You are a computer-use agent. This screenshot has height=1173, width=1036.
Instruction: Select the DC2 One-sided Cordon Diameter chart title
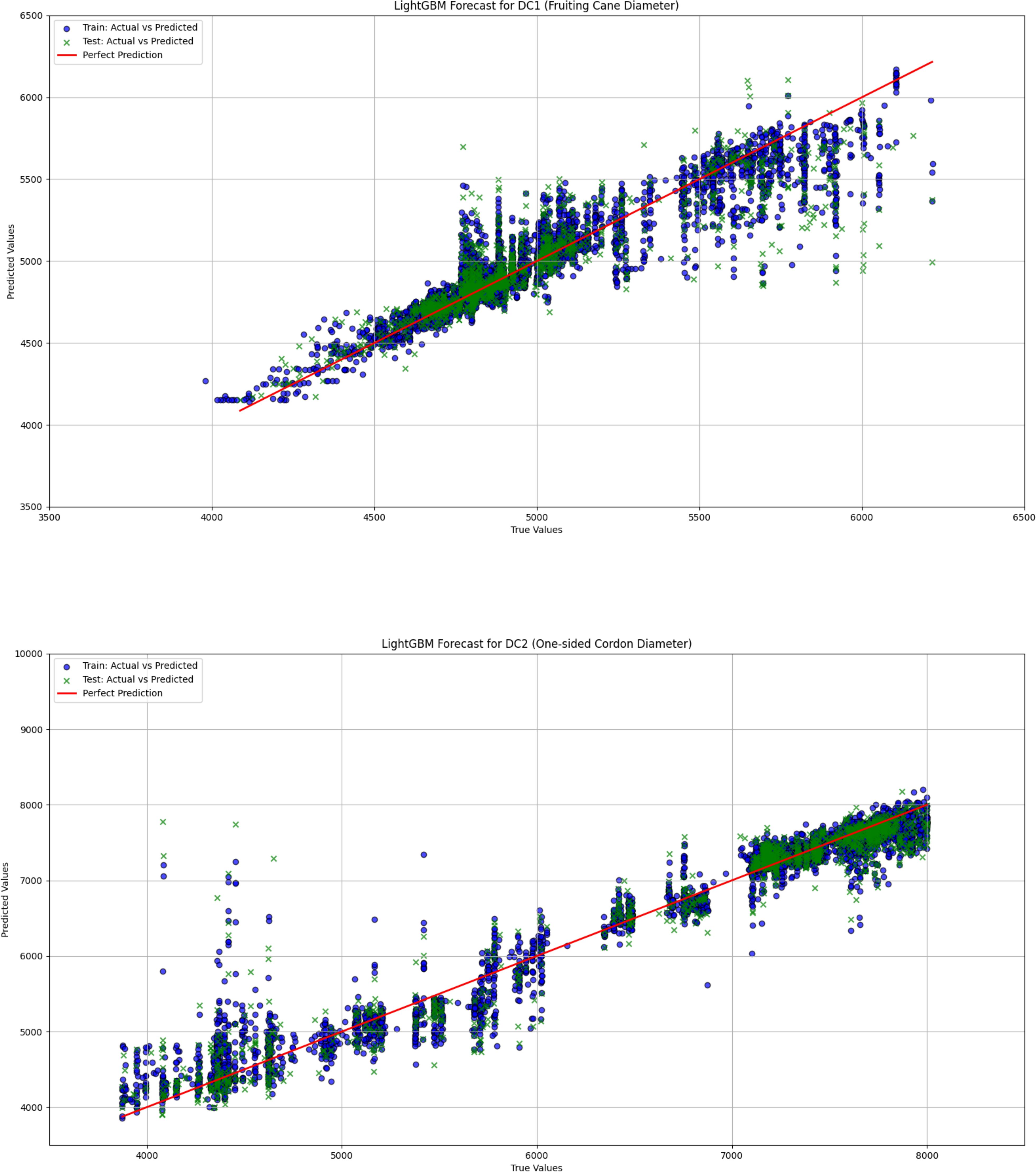(x=536, y=644)
